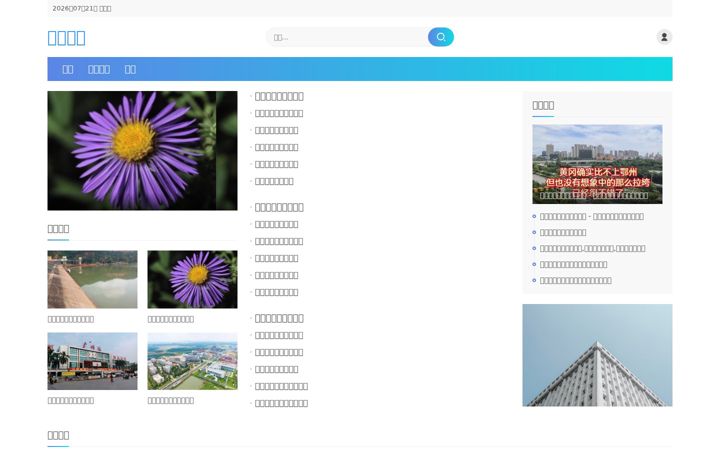This screenshot has width=720, height=450.
Task: Select the four-character middle navigation bar item
Action: pyautogui.click(x=99, y=69)
